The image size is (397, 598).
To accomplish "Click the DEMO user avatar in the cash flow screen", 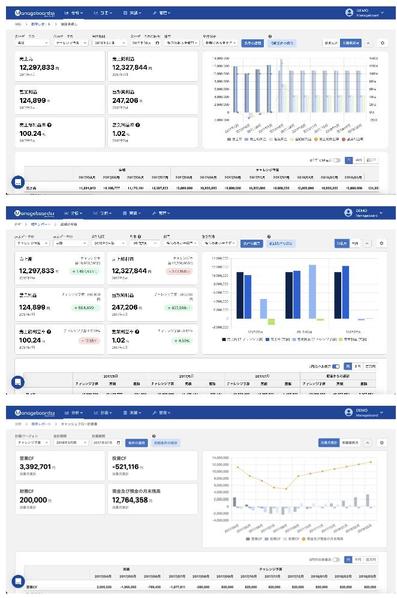I will tap(348, 412).
